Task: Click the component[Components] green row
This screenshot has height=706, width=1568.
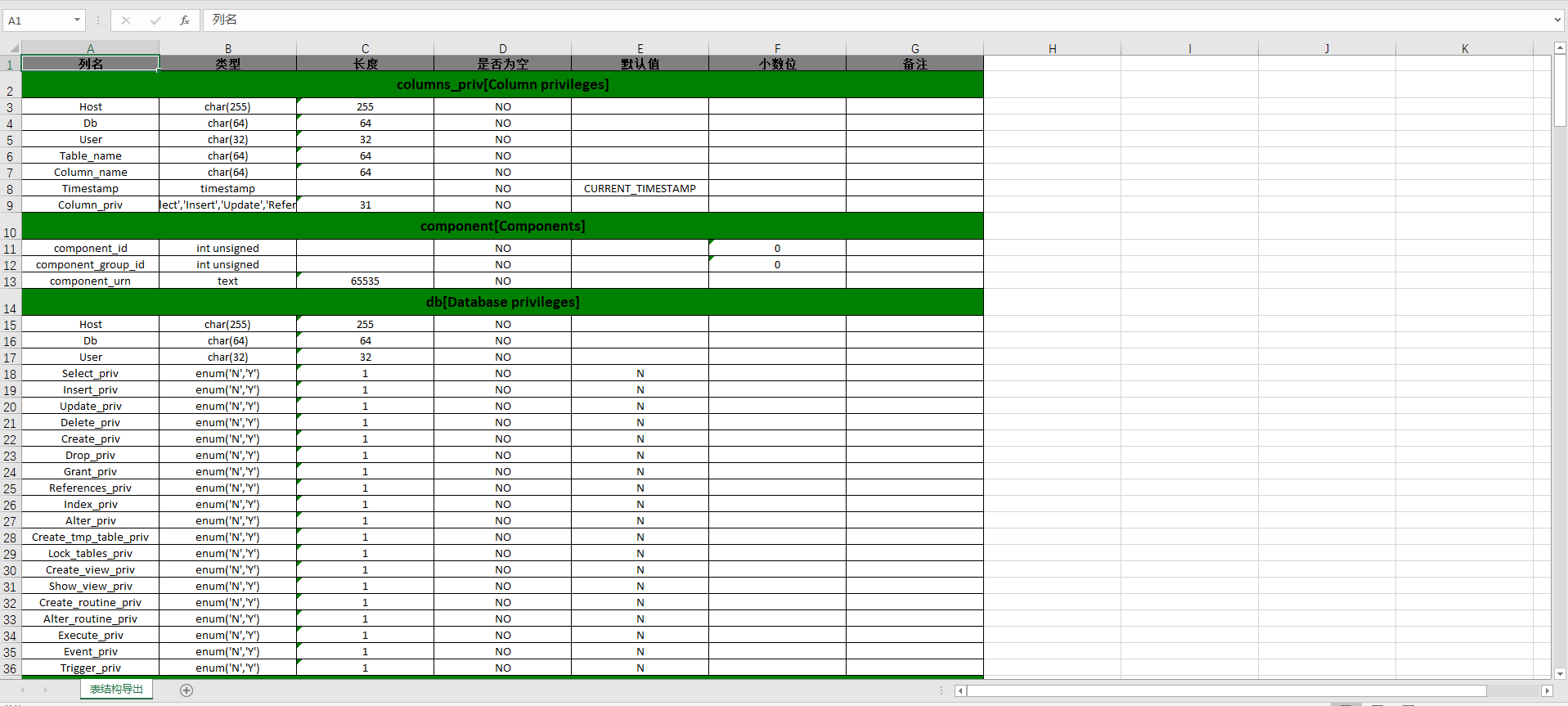Action: click(x=503, y=227)
